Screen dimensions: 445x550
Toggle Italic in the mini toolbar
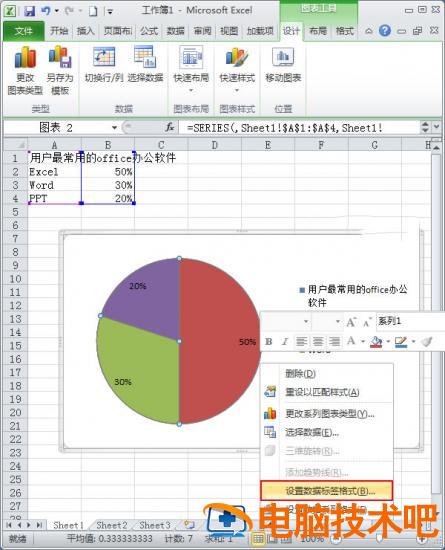coord(285,341)
